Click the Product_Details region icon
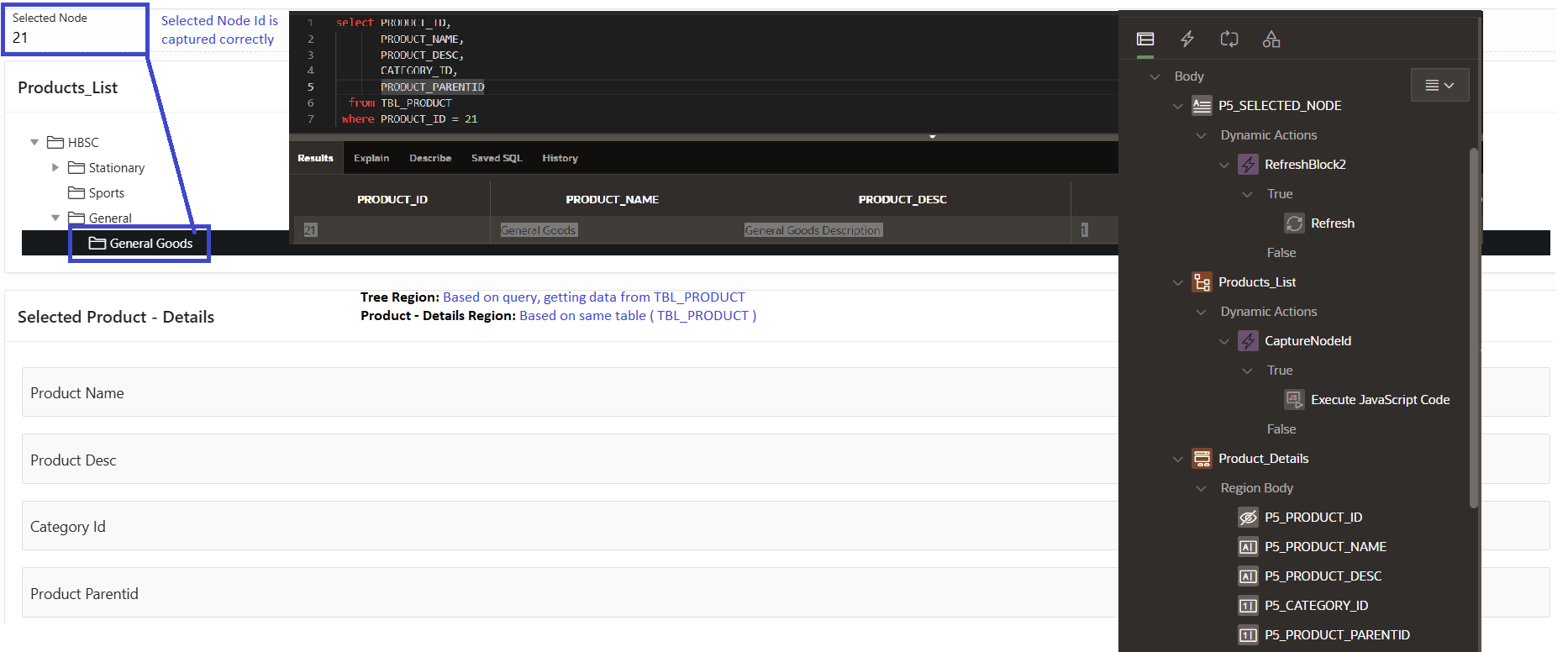Viewport: 1568px width, 652px height. click(x=1202, y=459)
